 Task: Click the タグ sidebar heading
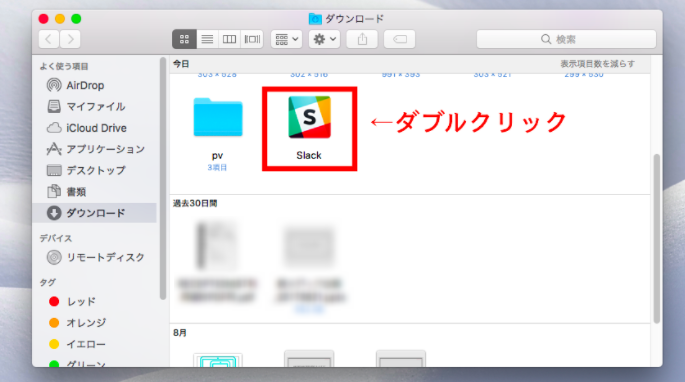point(48,282)
